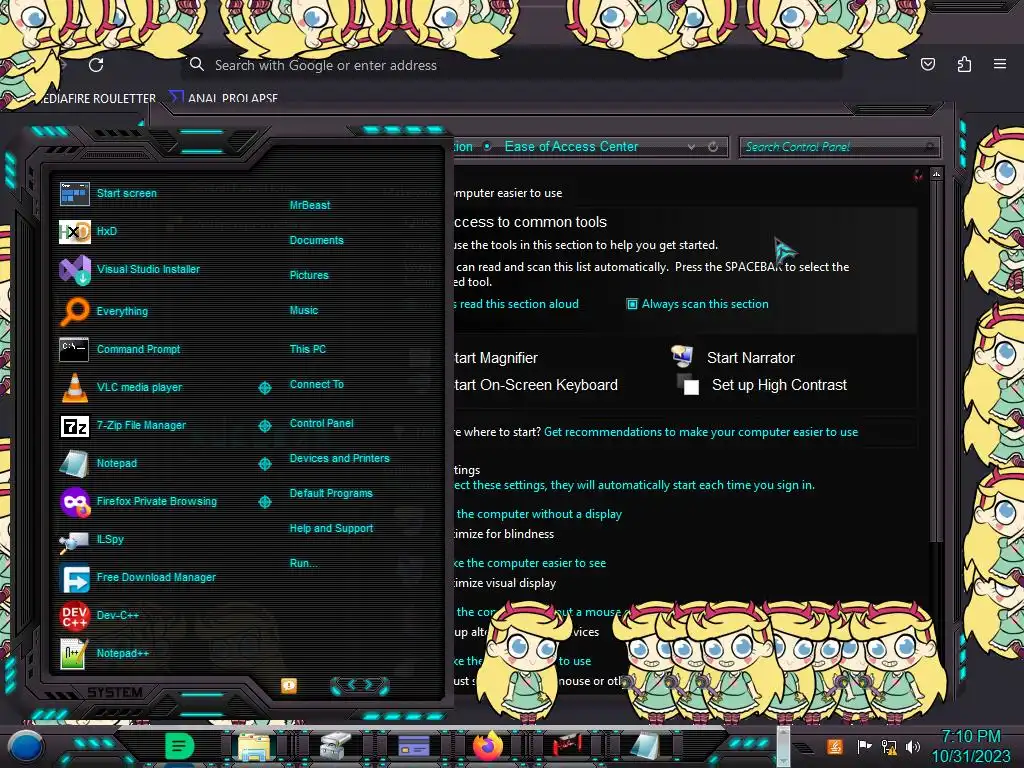Open Devices and Printers

point(340,458)
